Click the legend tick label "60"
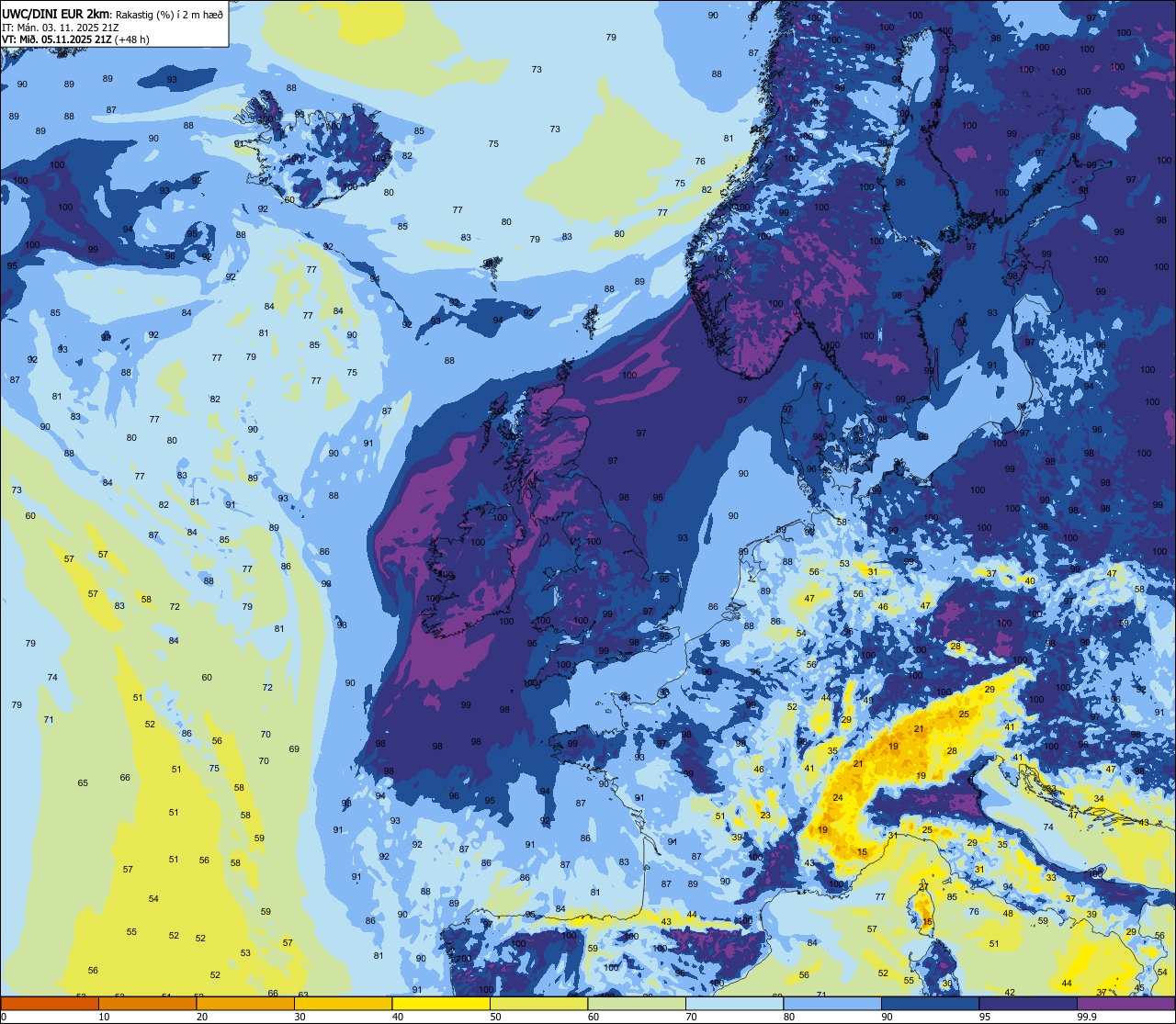This screenshot has width=1176, height=1024. (x=594, y=1017)
